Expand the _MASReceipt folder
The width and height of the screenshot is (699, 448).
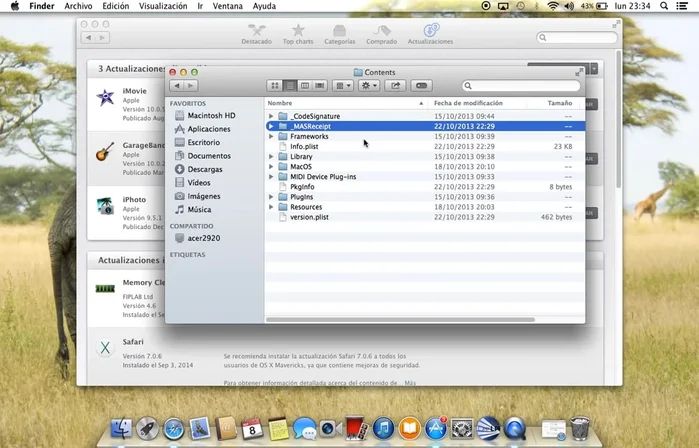(271, 126)
